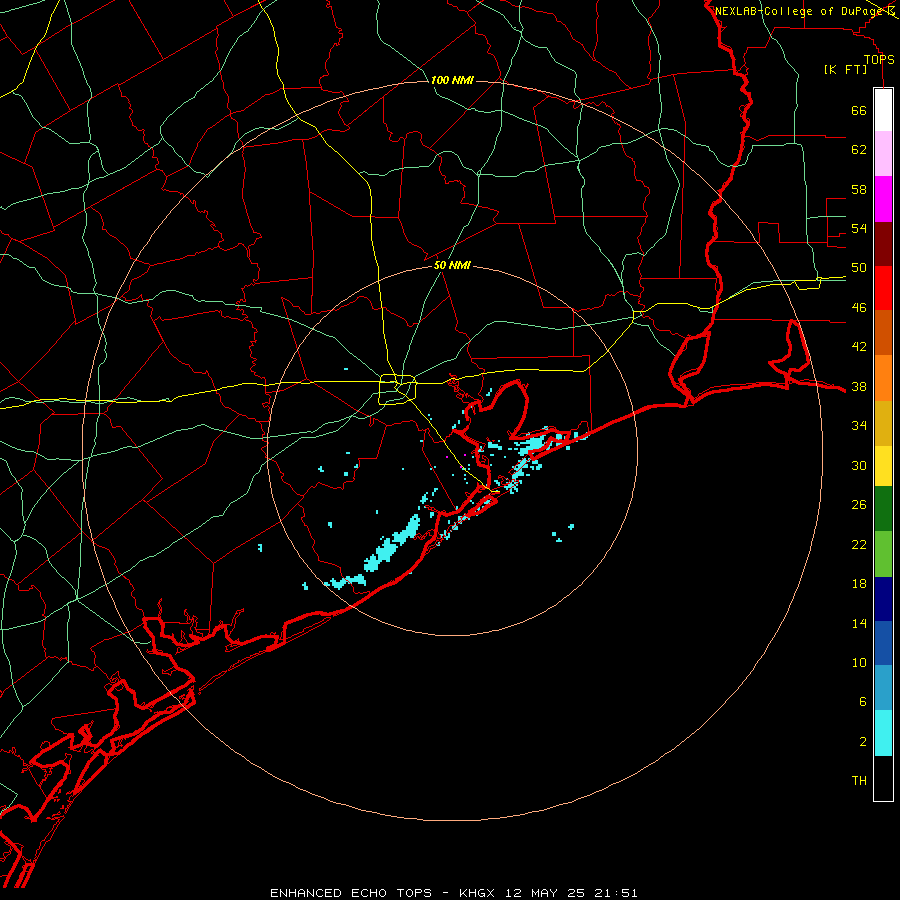Click the magenta legend swatch
The height and width of the screenshot is (900, 900).
point(883,199)
